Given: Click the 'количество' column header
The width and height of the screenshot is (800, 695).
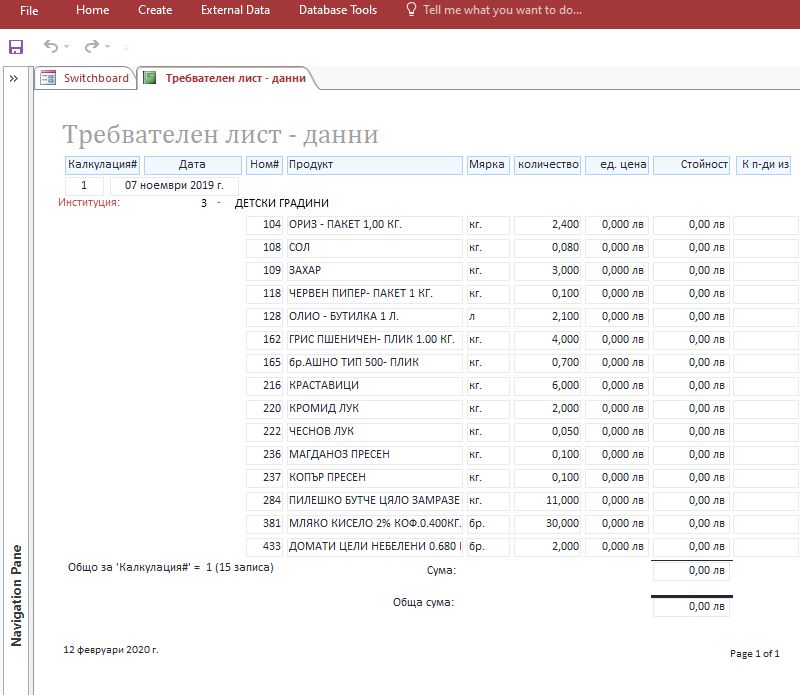Looking at the screenshot, I should 547,165.
